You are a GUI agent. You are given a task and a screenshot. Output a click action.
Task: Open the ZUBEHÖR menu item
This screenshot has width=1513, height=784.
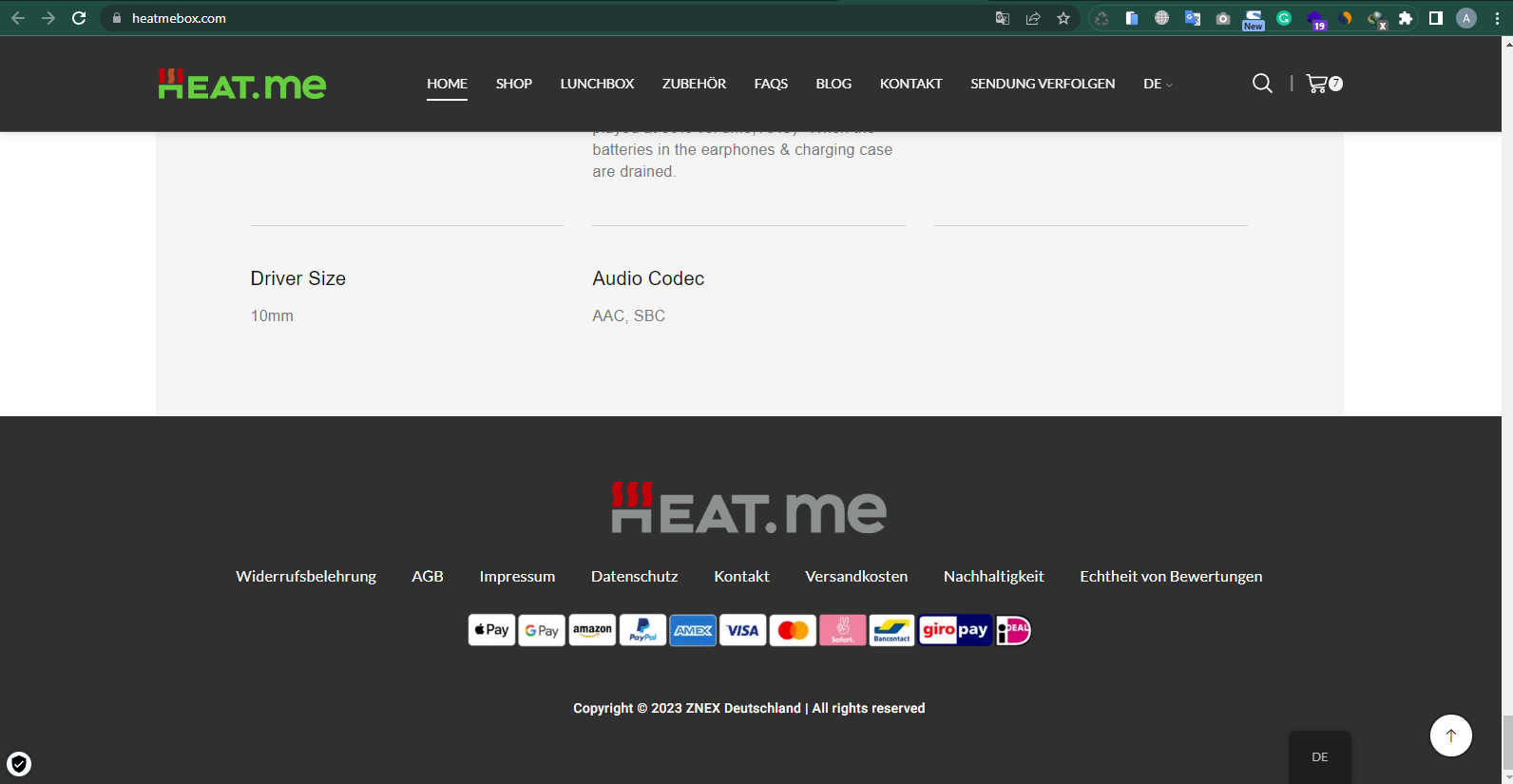click(x=694, y=84)
